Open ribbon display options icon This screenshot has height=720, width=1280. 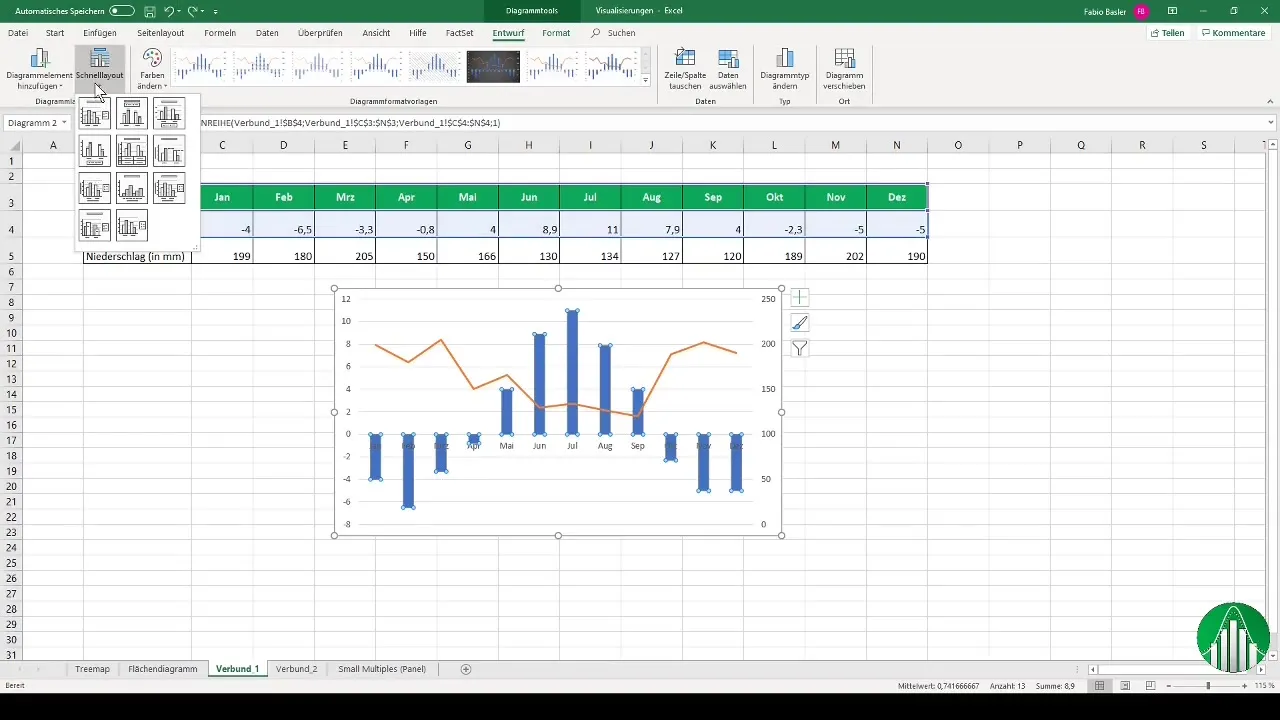(x=1172, y=10)
